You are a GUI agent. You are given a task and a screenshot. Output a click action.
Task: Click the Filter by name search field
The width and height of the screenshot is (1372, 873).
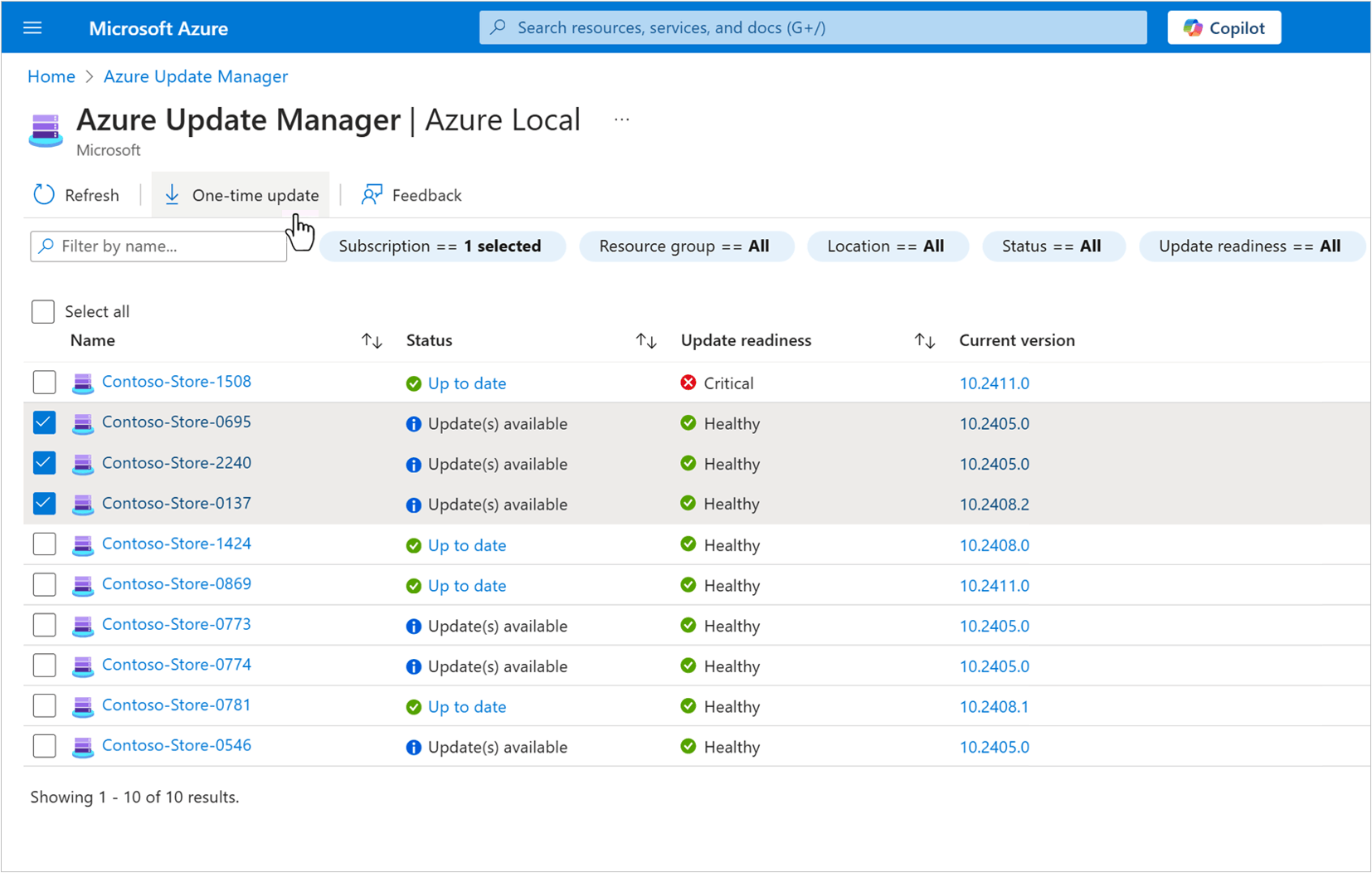[158, 246]
